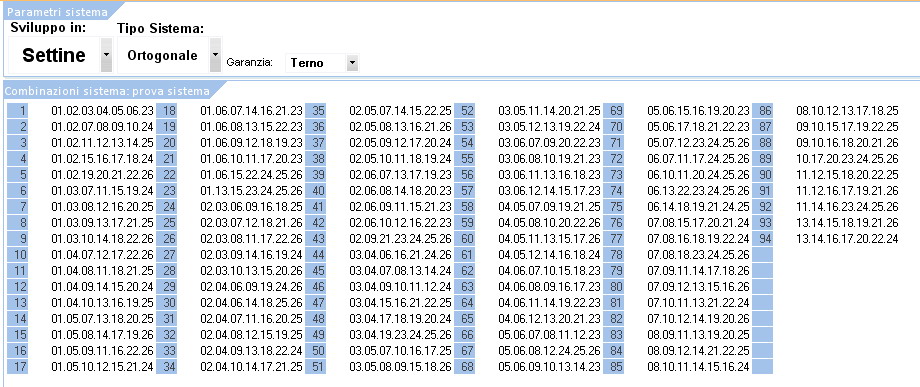Select combination 02.04.10.14.17.21.25
This screenshot has width=920, height=387.
pyautogui.click(x=252, y=367)
